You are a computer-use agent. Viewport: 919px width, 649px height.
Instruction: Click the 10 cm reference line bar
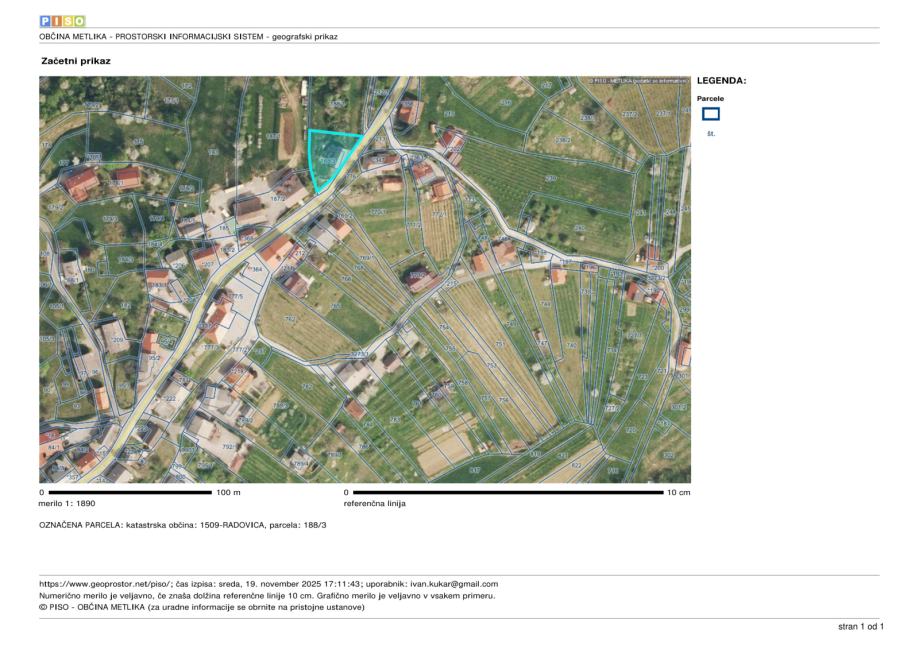508,493
